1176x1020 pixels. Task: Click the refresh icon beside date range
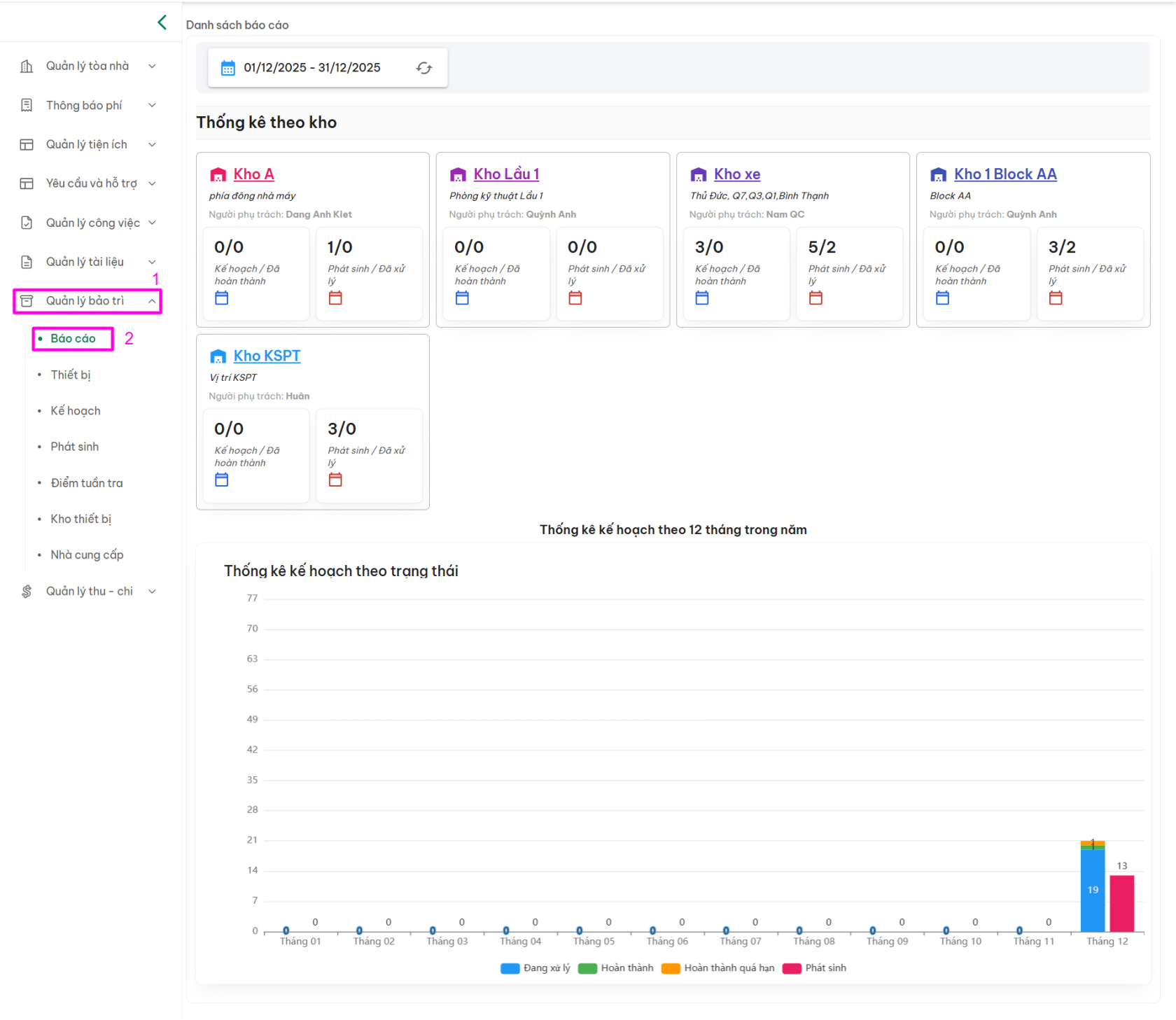pyautogui.click(x=424, y=68)
